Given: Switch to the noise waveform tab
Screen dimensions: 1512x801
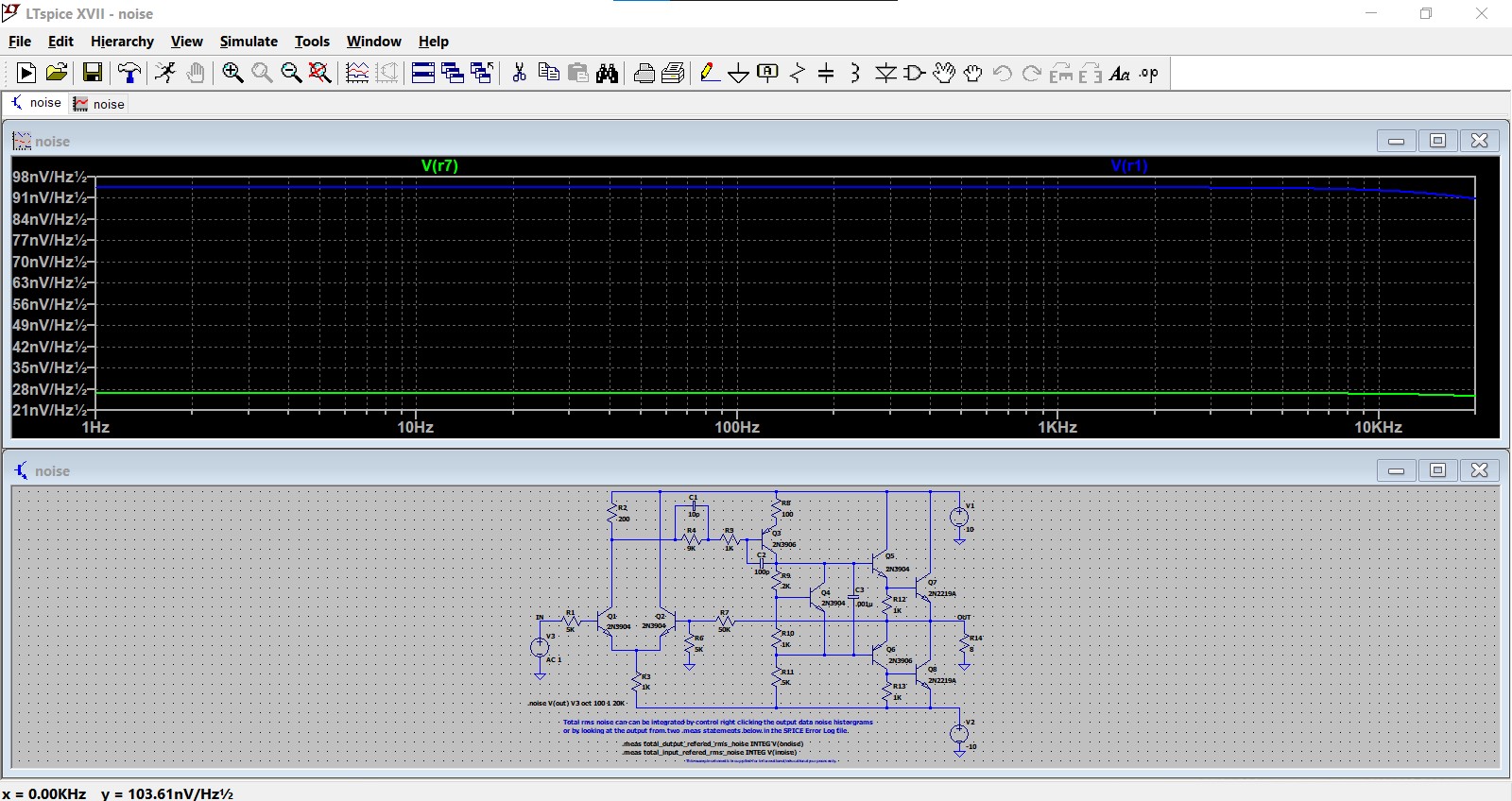Looking at the screenshot, I should pyautogui.click(x=99, y=104).
